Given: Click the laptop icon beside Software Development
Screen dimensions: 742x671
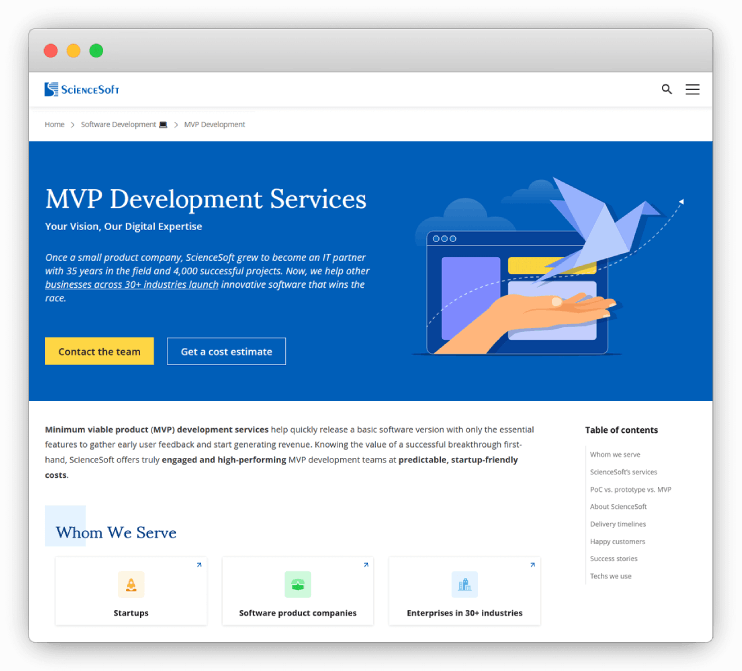Looking at the screenshot, I should pyautogui.click(x=163, y=124).
